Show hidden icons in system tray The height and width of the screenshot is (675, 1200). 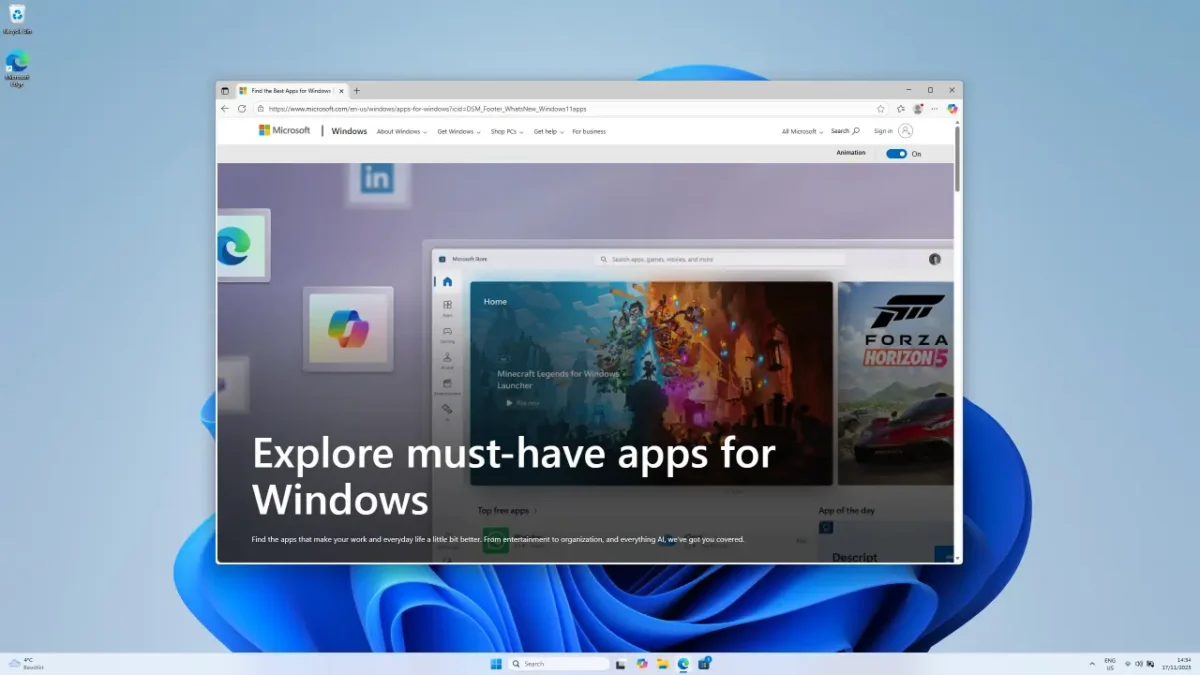(x=1091, y=663)
